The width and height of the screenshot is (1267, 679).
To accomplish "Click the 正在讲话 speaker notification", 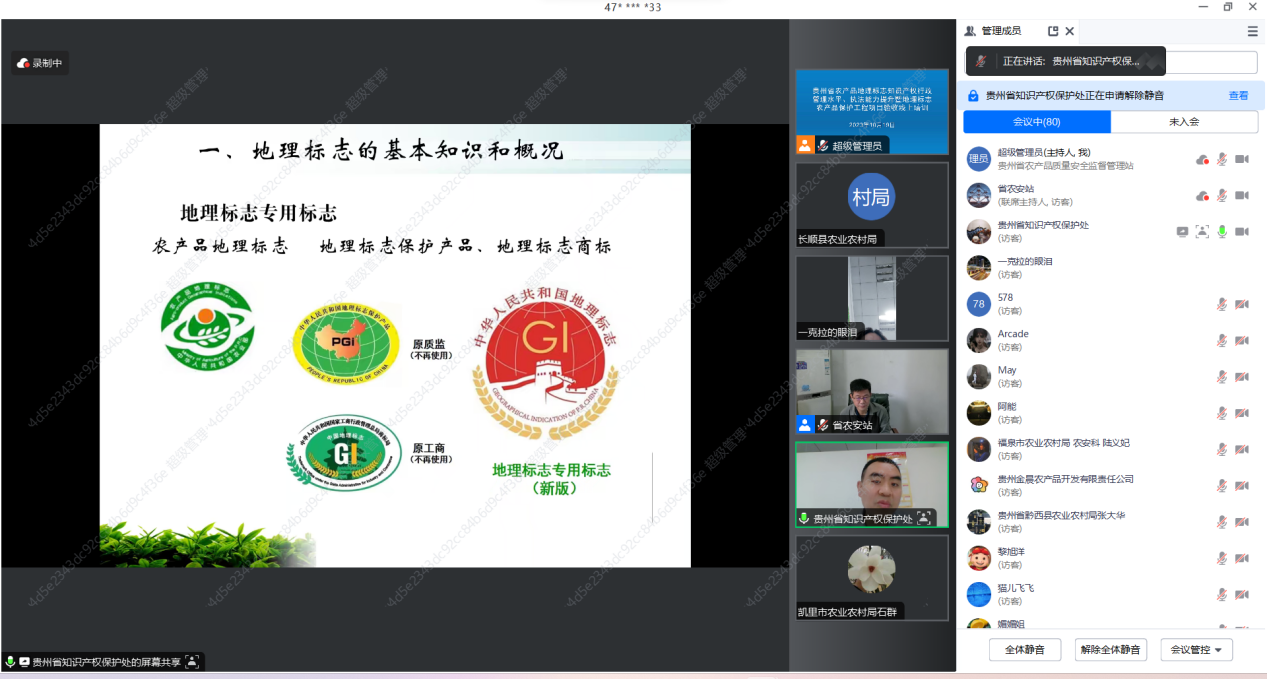I will tap(1066, 61).
